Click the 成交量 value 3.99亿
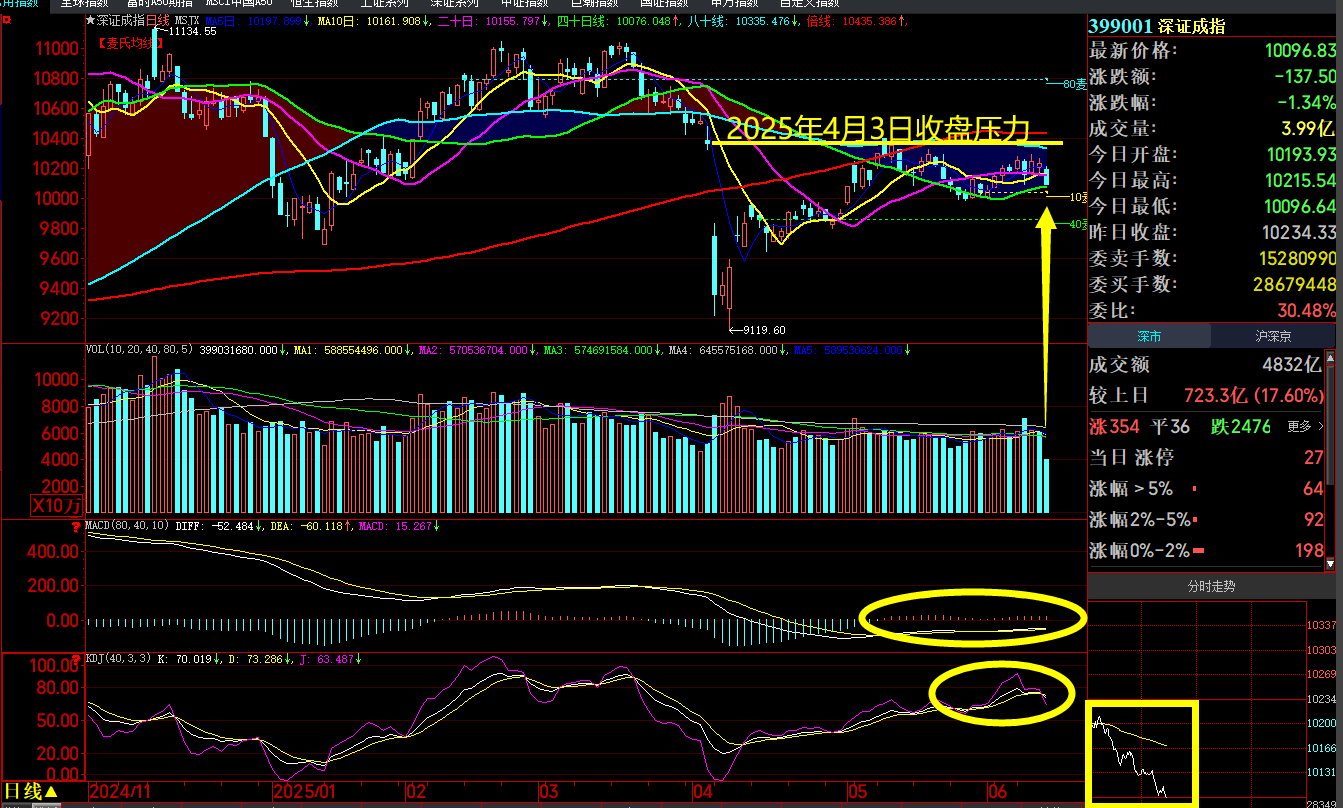 (x=1310, y=129)
